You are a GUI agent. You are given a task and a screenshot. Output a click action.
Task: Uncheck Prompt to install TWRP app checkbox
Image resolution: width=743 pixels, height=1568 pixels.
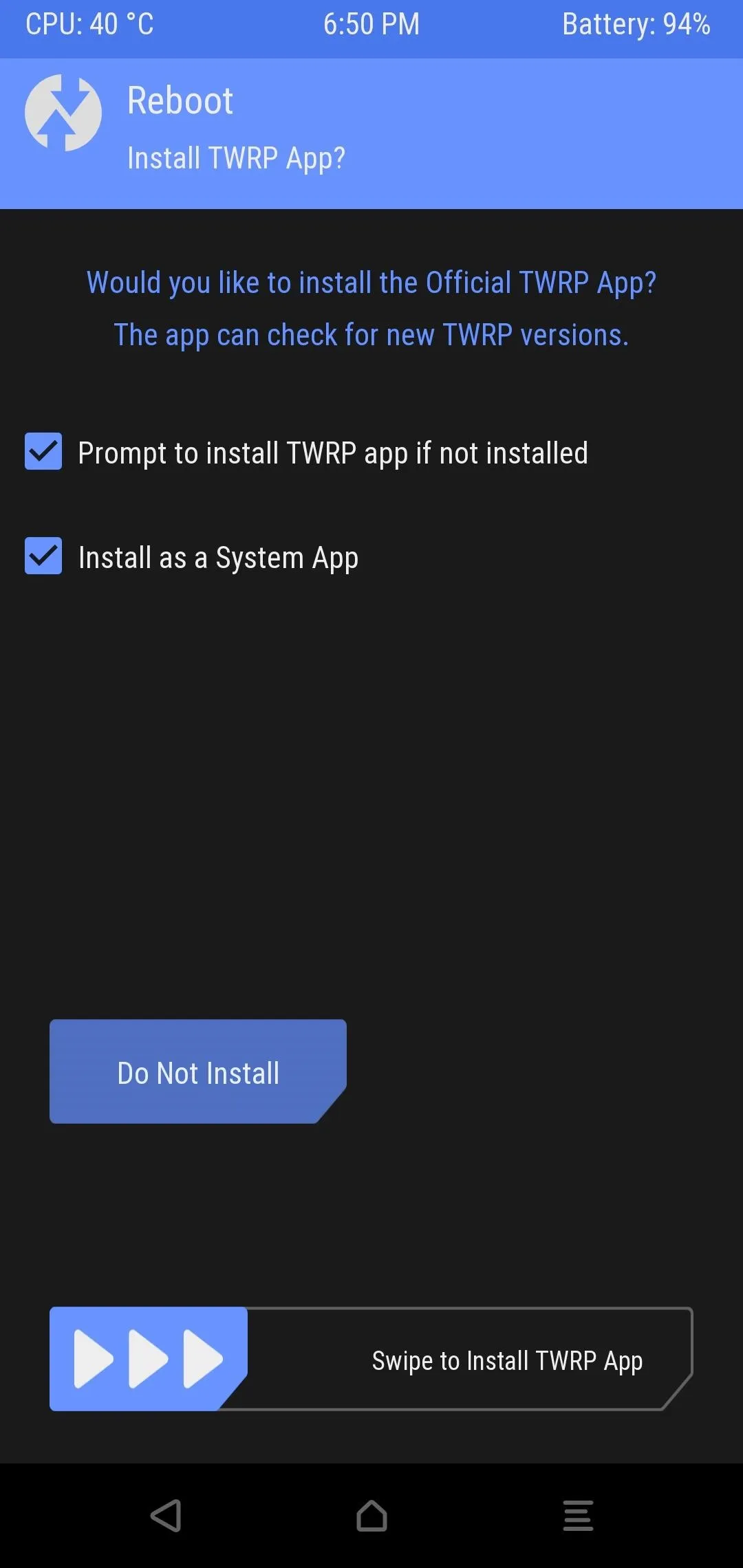point(43,451)
